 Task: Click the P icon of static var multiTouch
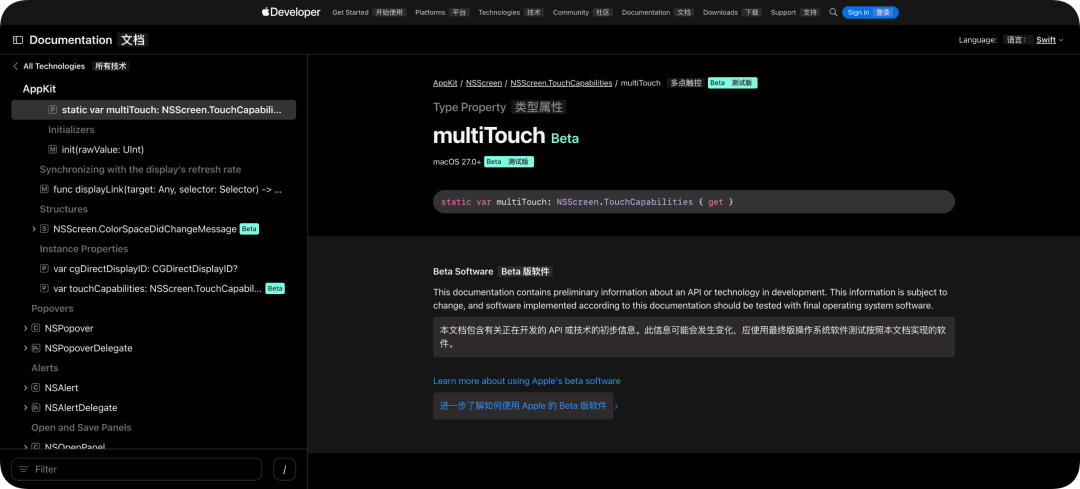tap(52, 110)
